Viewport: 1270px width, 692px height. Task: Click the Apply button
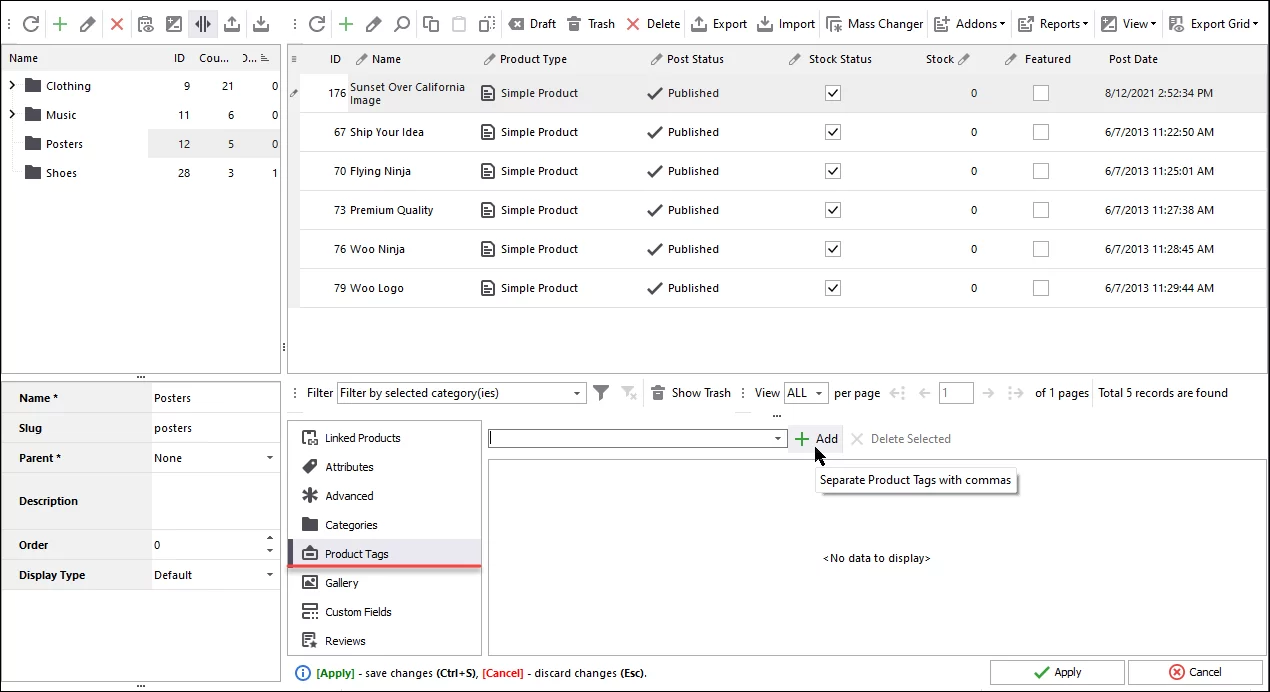pyautogui.click(x=1057, y=672)
